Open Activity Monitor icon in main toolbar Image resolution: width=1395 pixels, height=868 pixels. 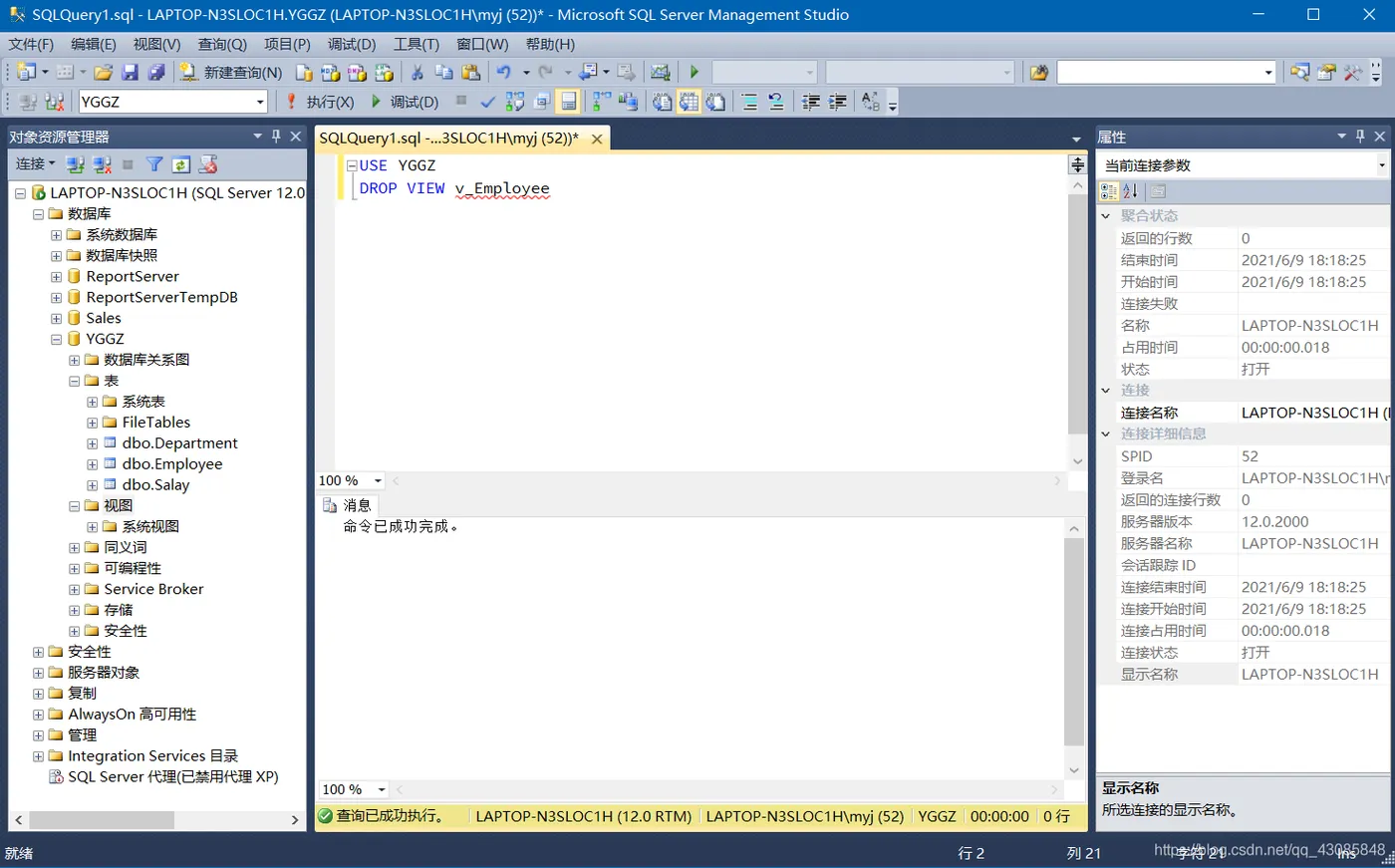pyautogui.click(x=660, y=73)
